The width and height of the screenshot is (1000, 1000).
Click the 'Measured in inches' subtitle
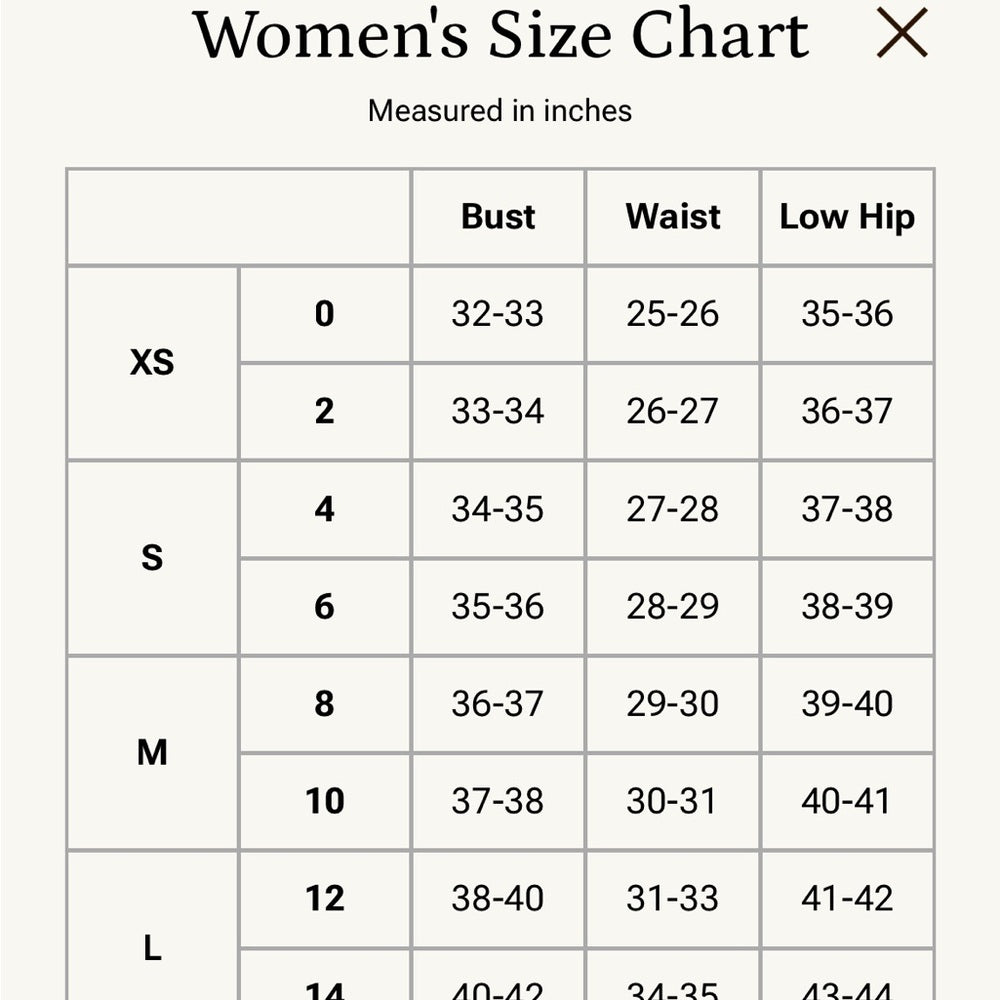pyautogui.click(x=500, y=110)
